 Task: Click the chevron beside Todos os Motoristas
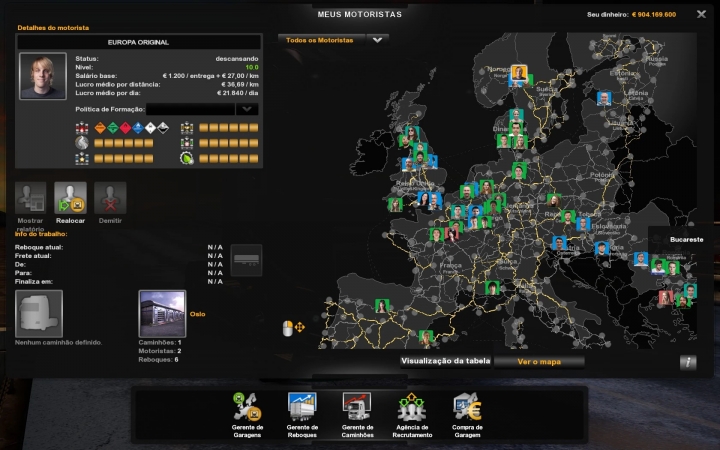377,40
